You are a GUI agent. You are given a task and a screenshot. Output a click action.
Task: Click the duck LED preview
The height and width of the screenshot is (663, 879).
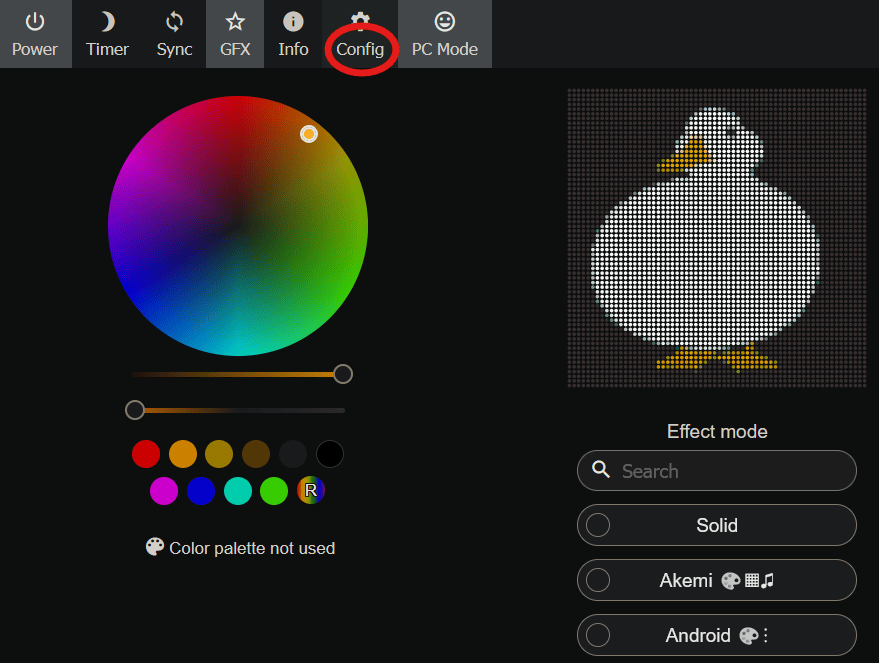[x=716, y=238]
